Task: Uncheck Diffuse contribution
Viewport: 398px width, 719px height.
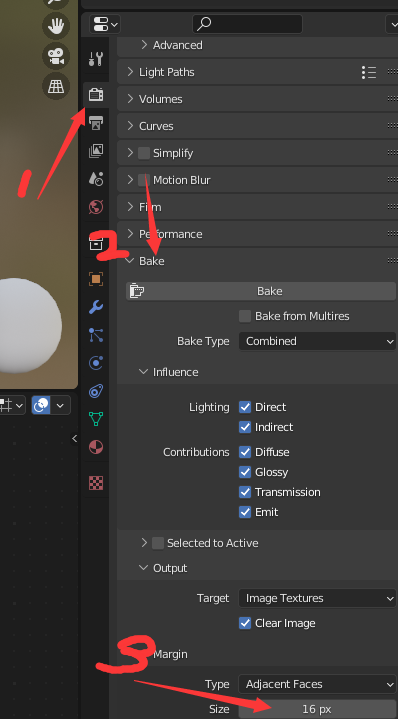Action: [245, 452]
